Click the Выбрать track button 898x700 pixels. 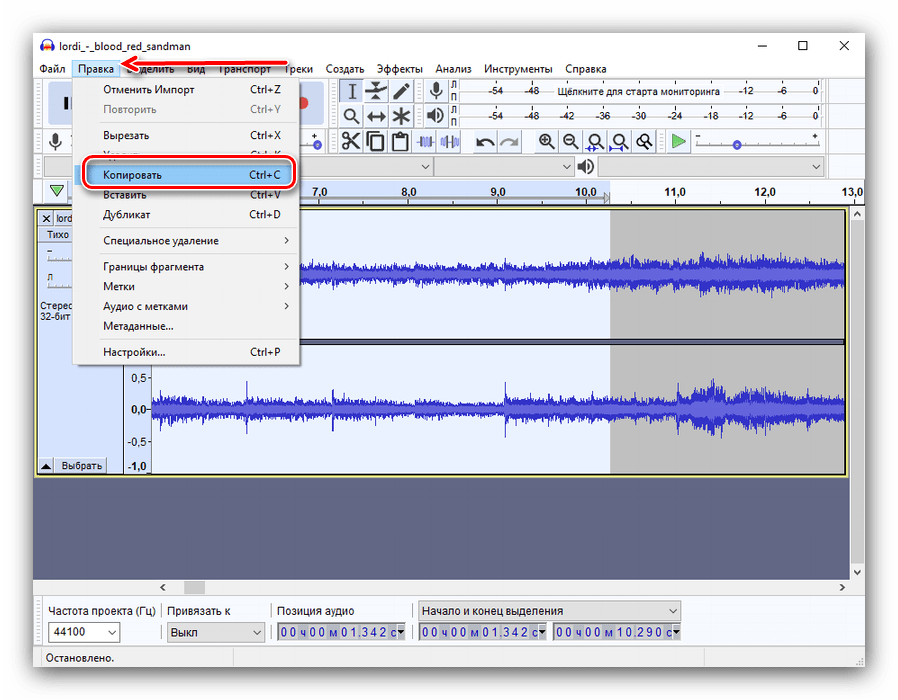coord(81,466)
